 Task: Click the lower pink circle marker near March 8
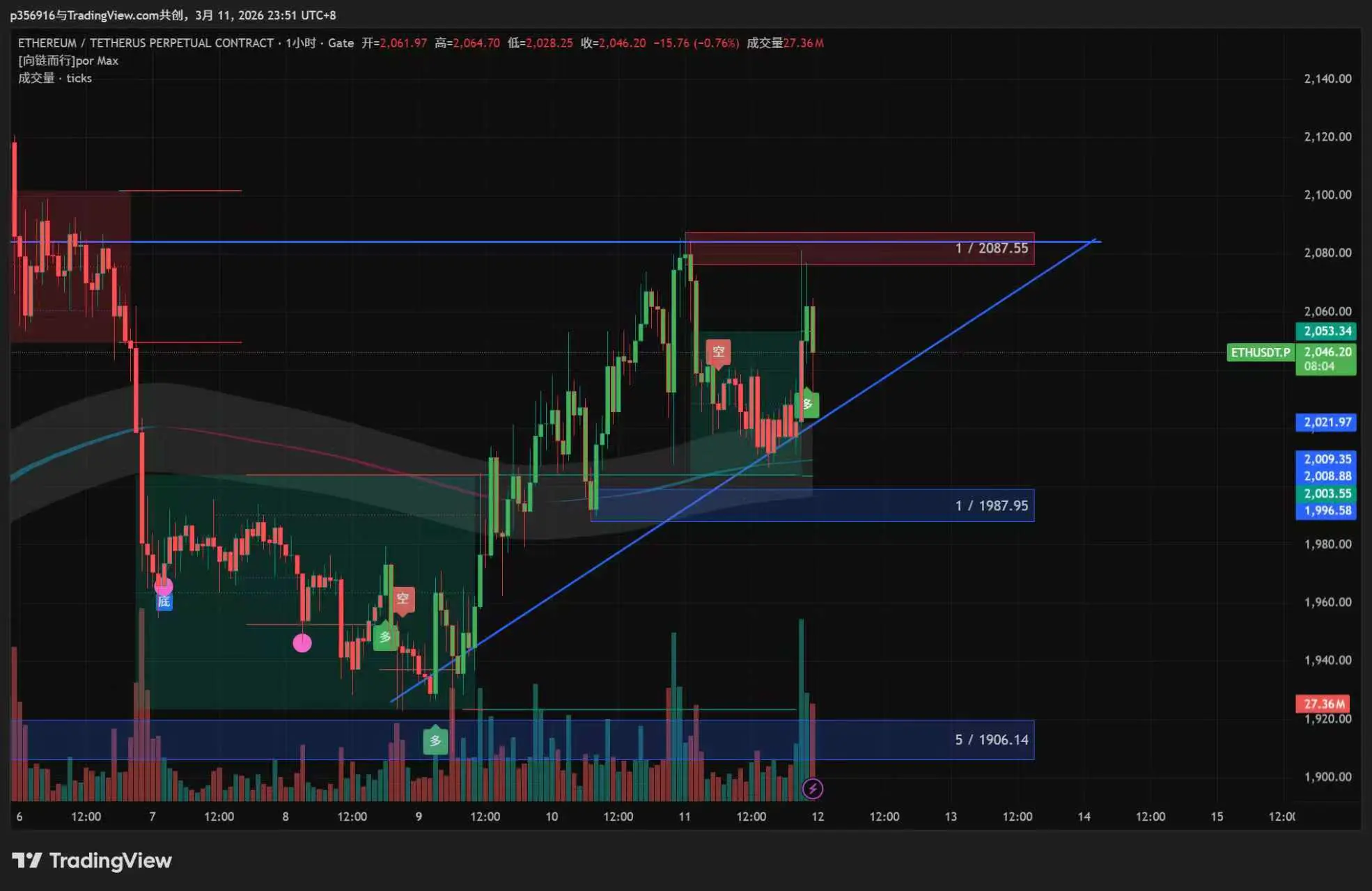point(302,643)
